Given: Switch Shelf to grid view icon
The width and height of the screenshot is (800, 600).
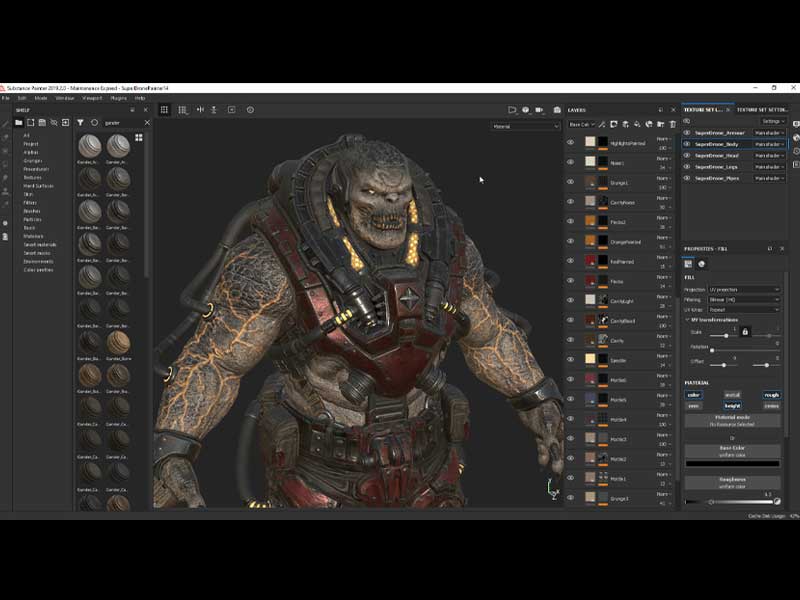Looking at the screenshot, I should pos(139,137).
